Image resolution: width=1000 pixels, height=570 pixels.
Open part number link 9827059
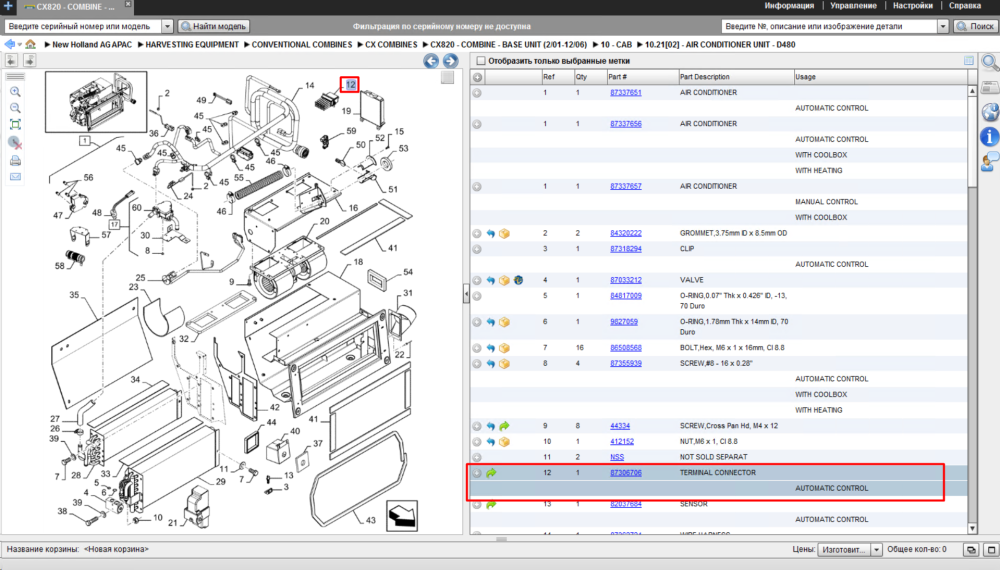pos(624,322)
